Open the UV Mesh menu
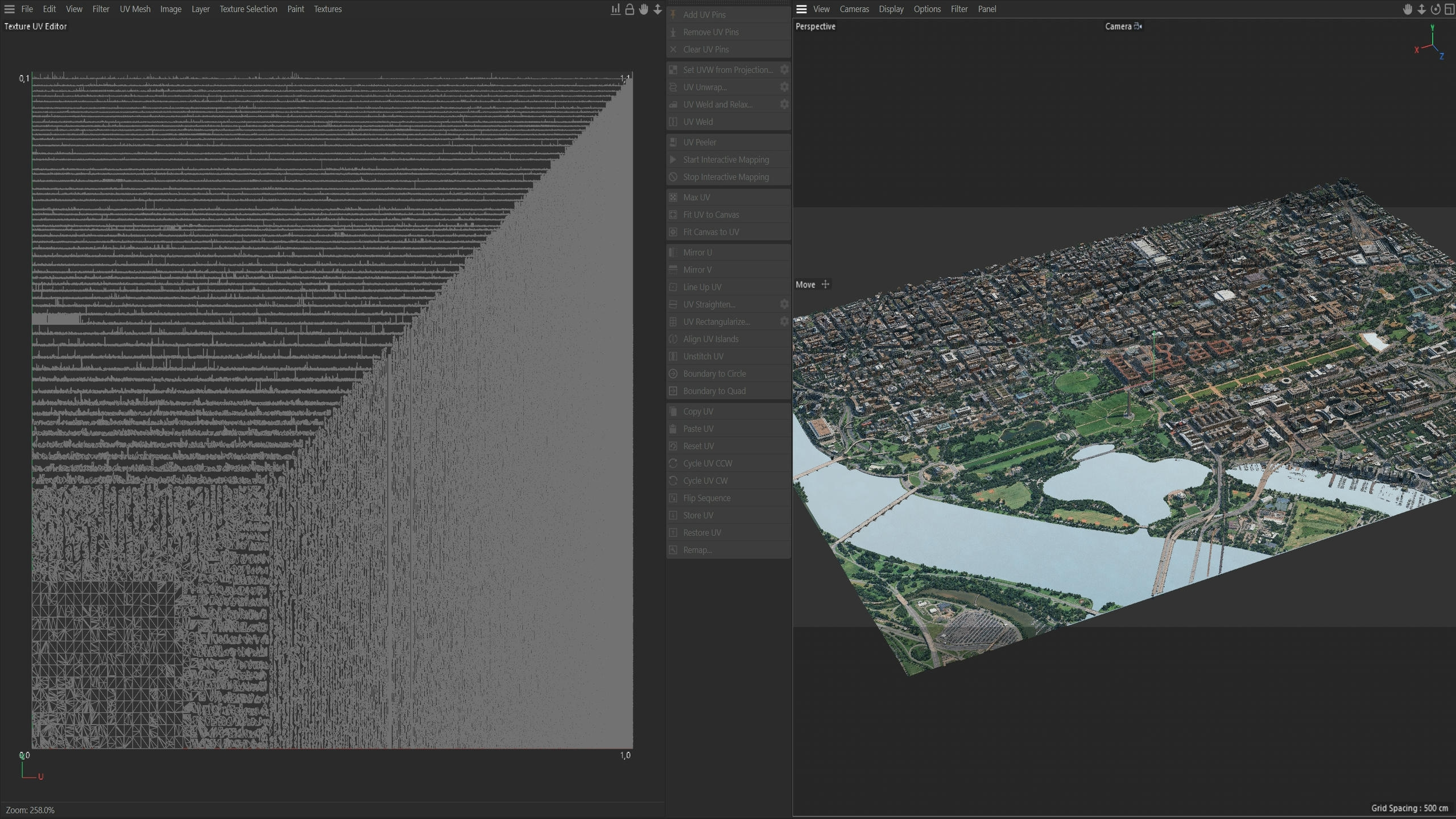 point(135,9)
